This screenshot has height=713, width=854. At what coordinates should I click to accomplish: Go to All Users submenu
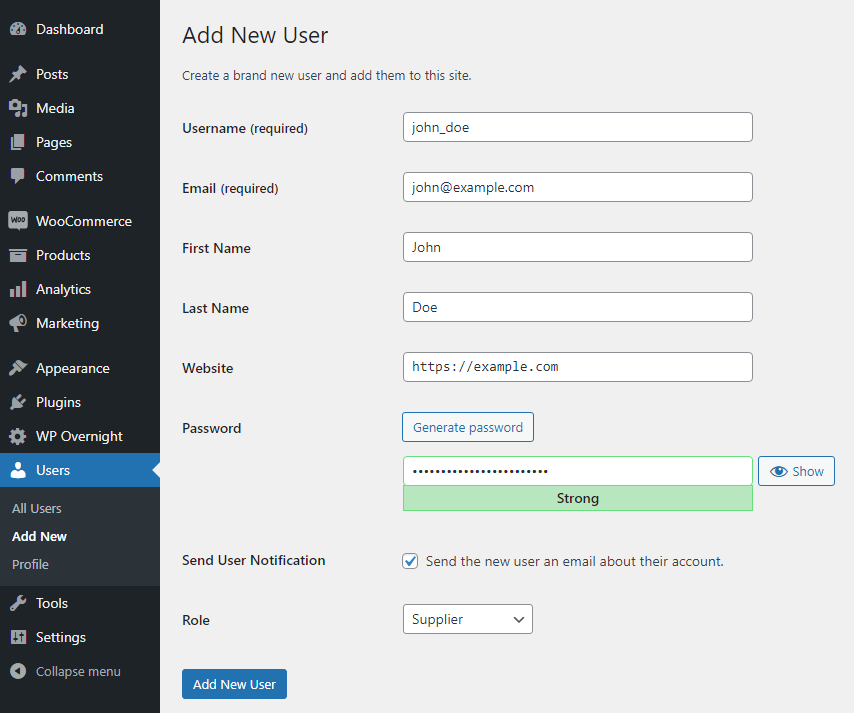[x=36, y=508]
